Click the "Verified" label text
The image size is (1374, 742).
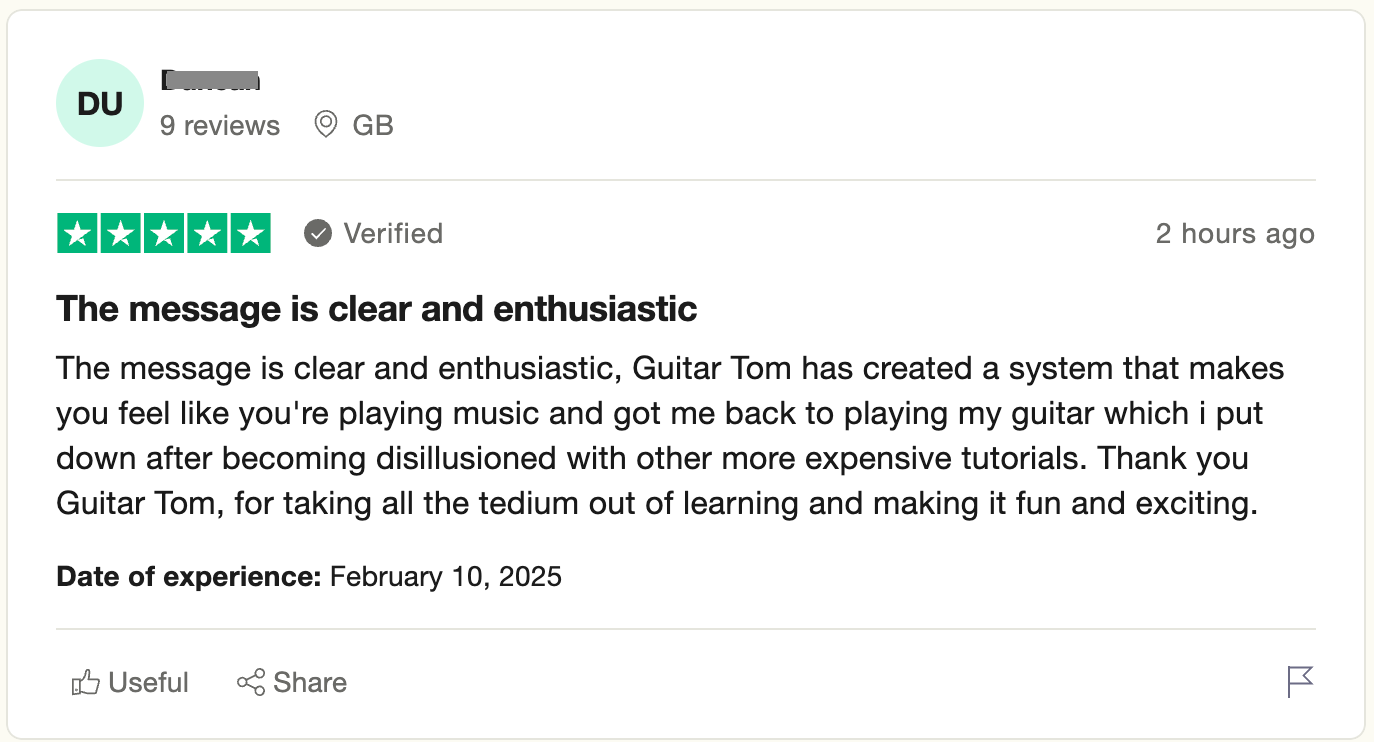393,234
